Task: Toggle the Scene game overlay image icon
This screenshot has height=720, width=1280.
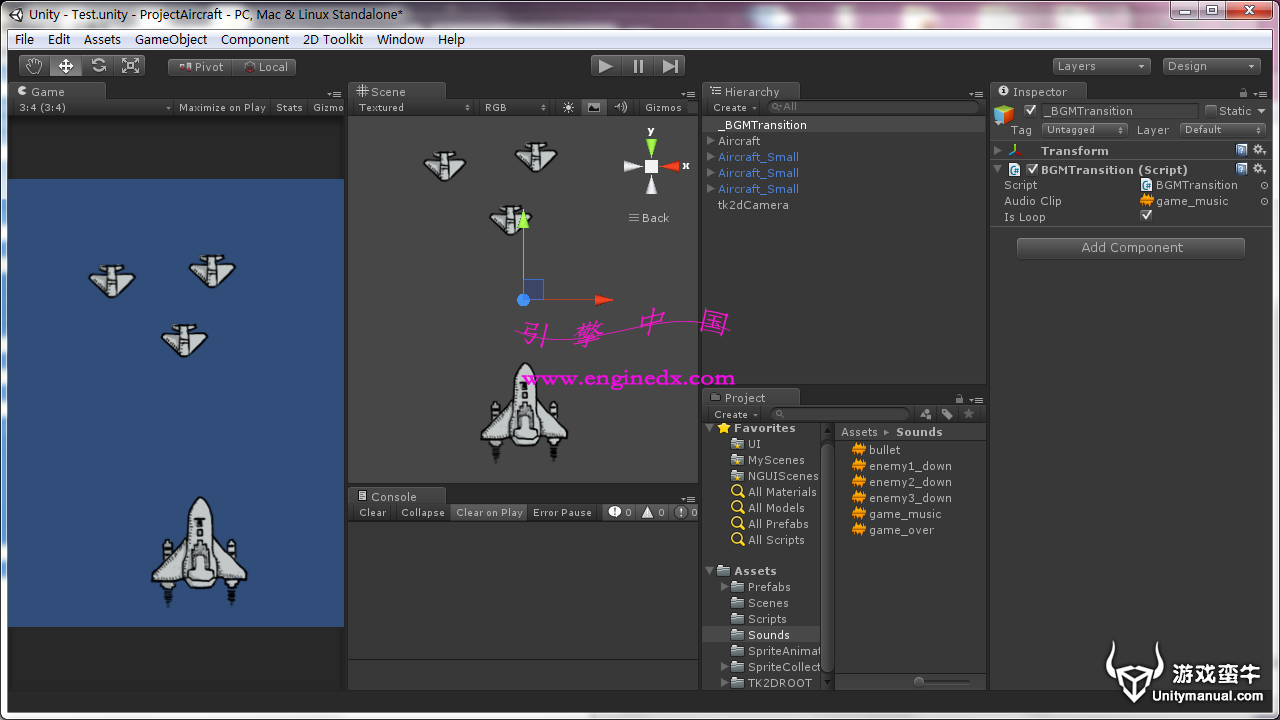Action: pyautogui.click(x=594, y=108)
